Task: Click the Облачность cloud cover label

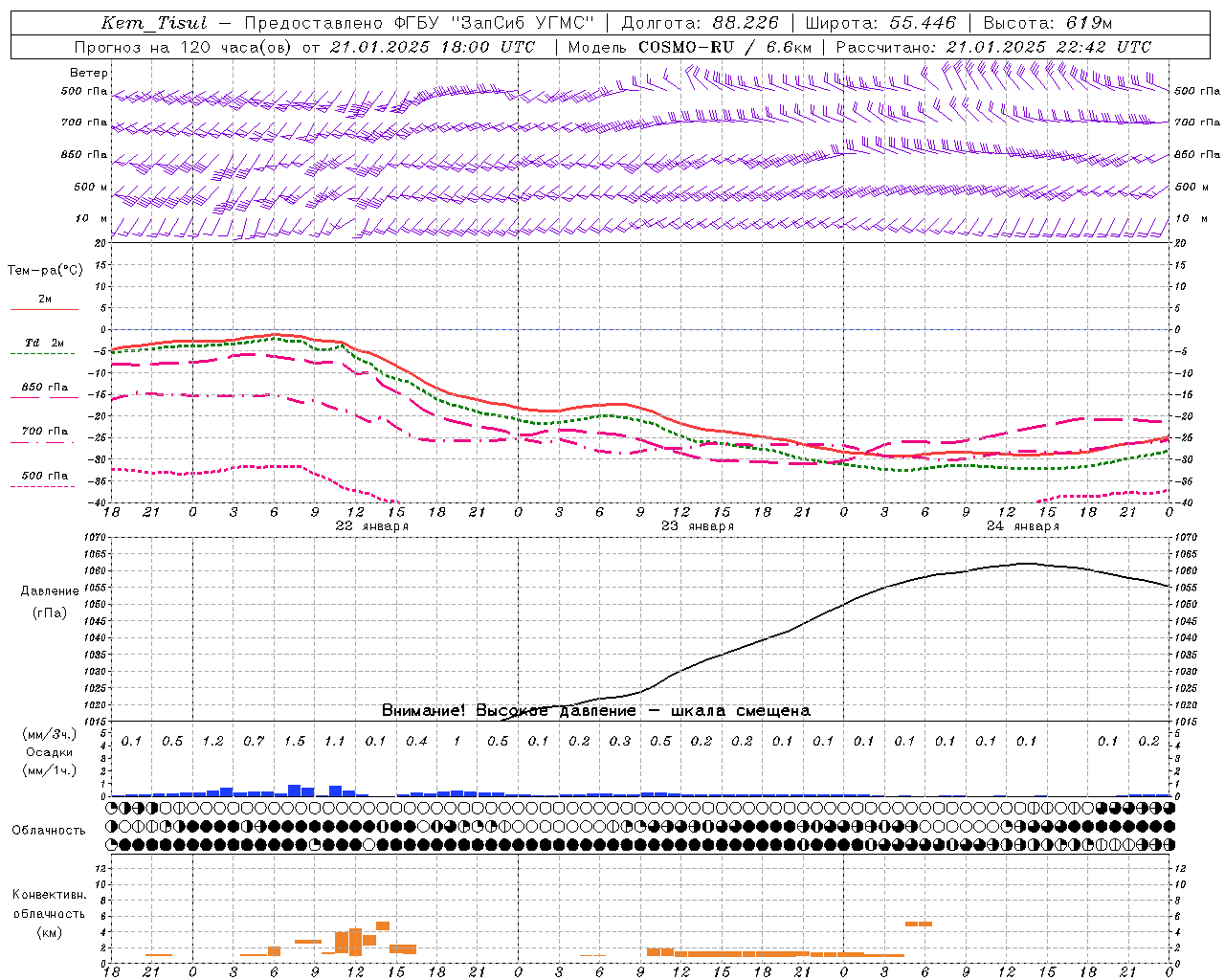Action: (x=49, y=830)
